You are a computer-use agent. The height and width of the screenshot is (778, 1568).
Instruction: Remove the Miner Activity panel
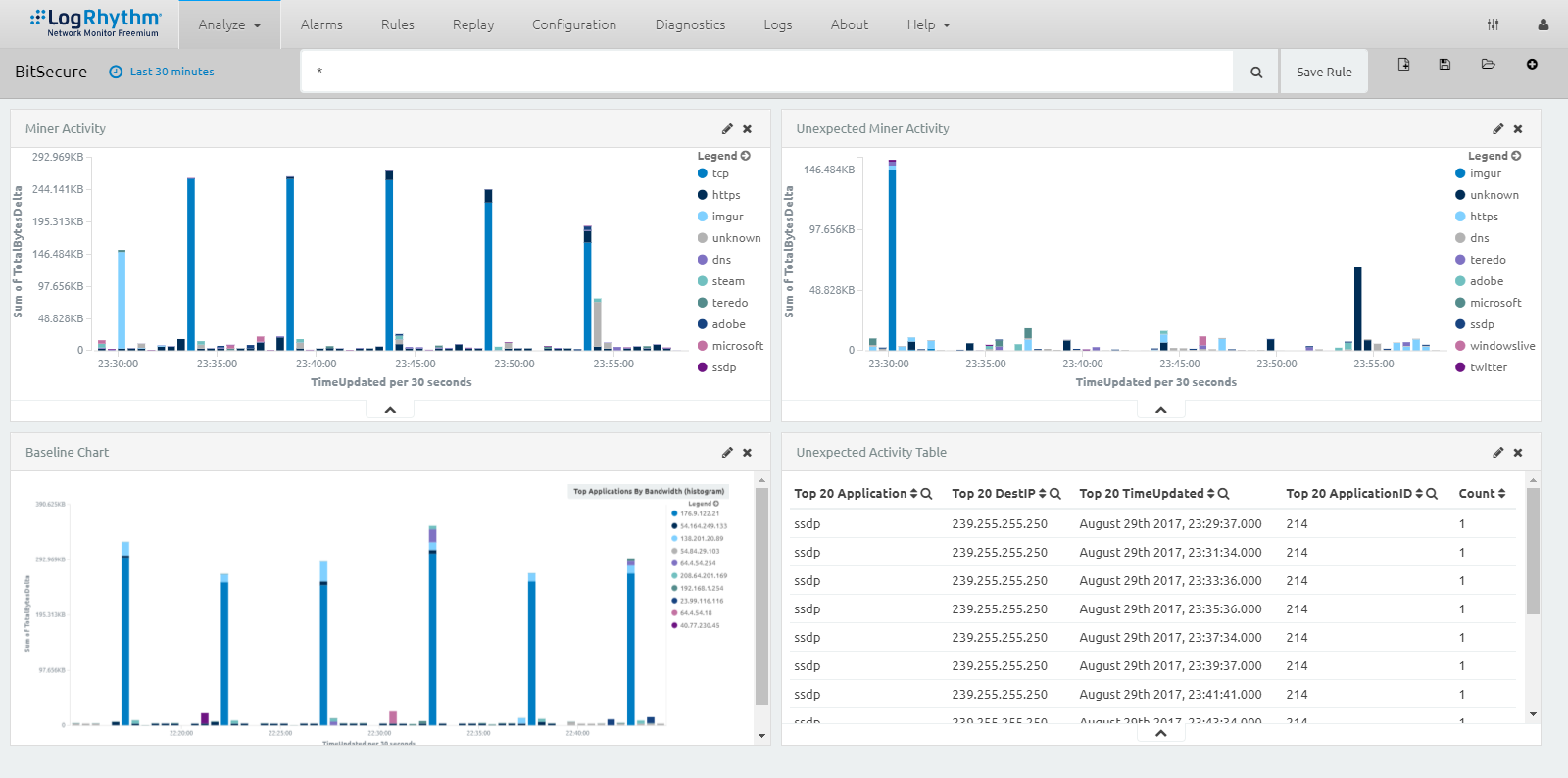pyautogui.click(x=748, y=128)
